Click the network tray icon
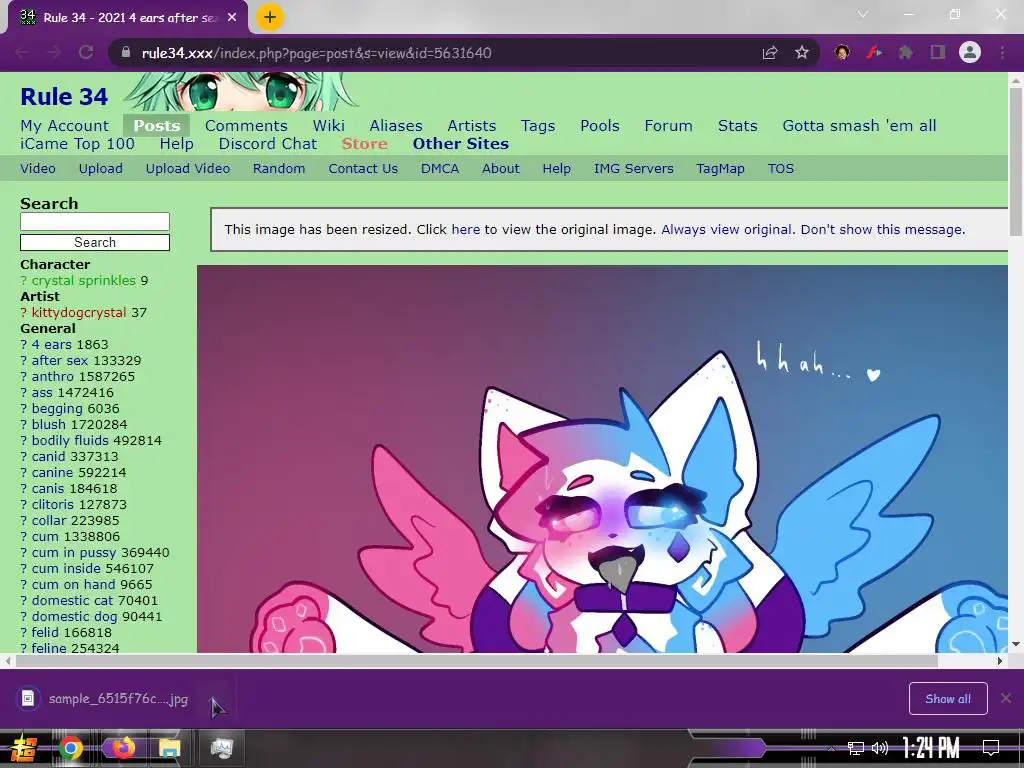The image size is (1024, 768). tap(856, 748)
